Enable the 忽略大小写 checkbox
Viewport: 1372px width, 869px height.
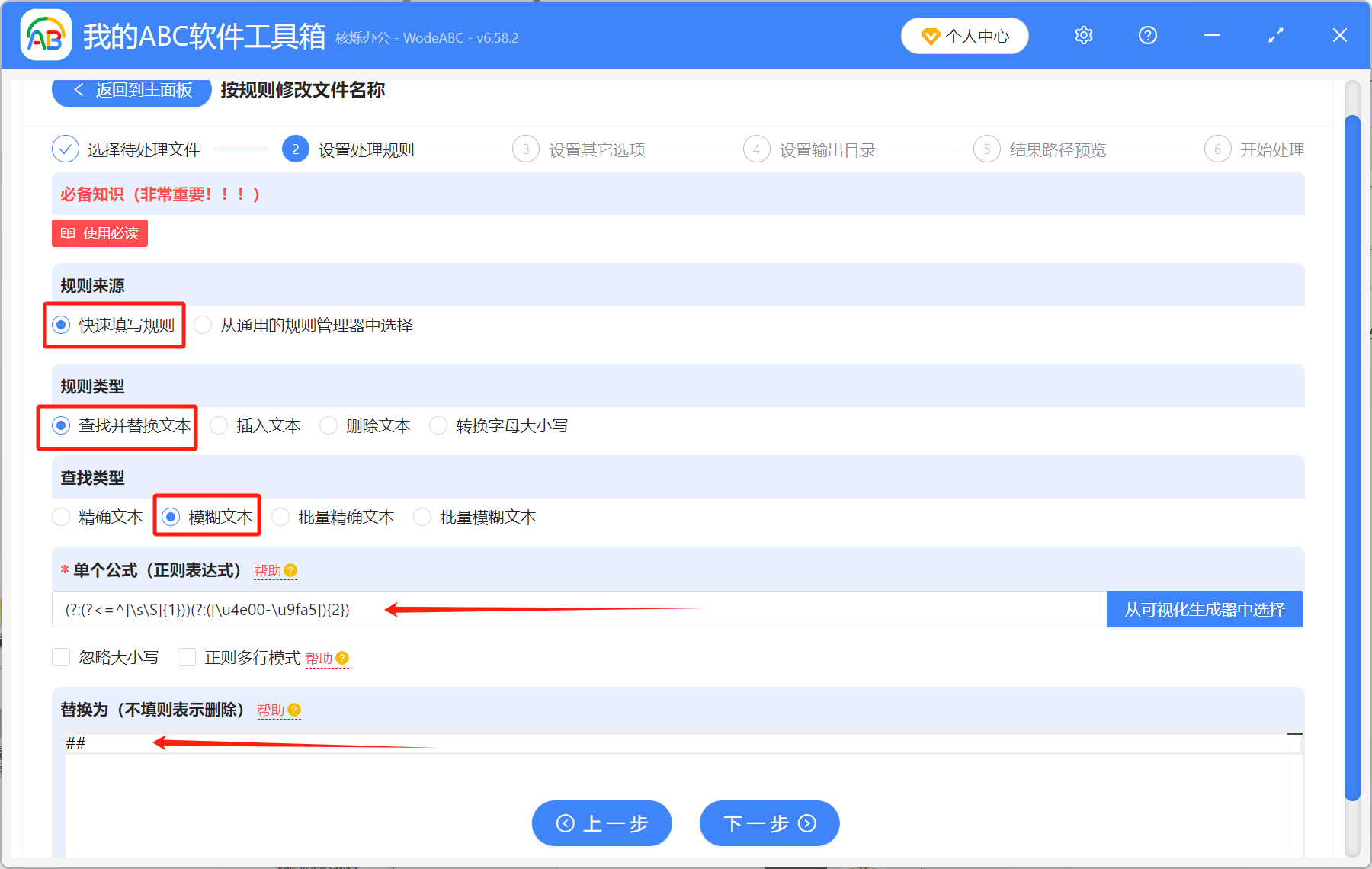point(61,657)
